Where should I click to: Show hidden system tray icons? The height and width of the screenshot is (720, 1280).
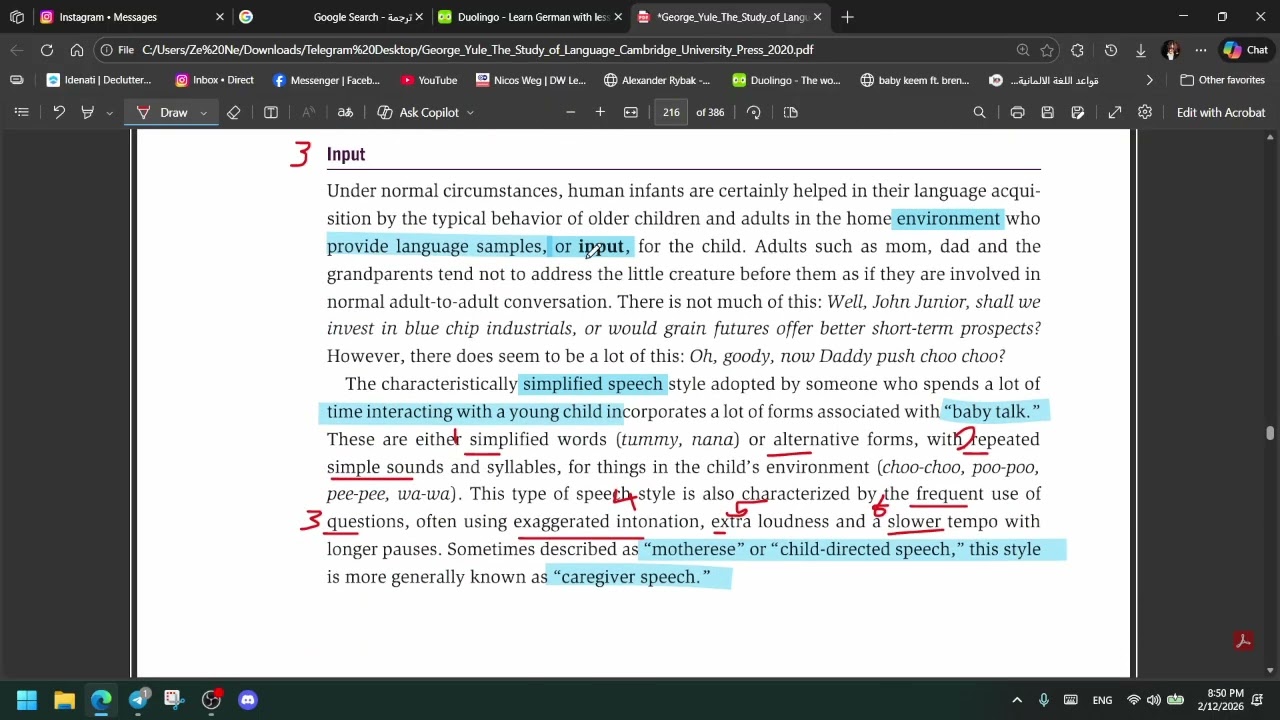click(1017, 700)
